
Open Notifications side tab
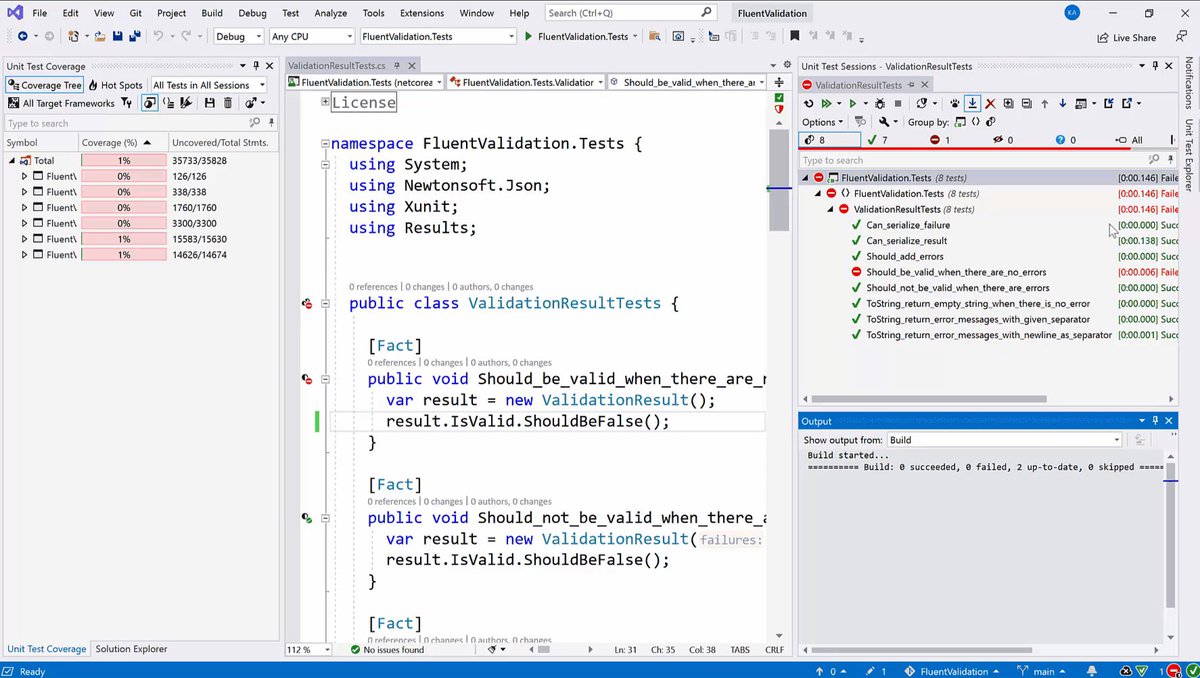tap(1189, 84)
